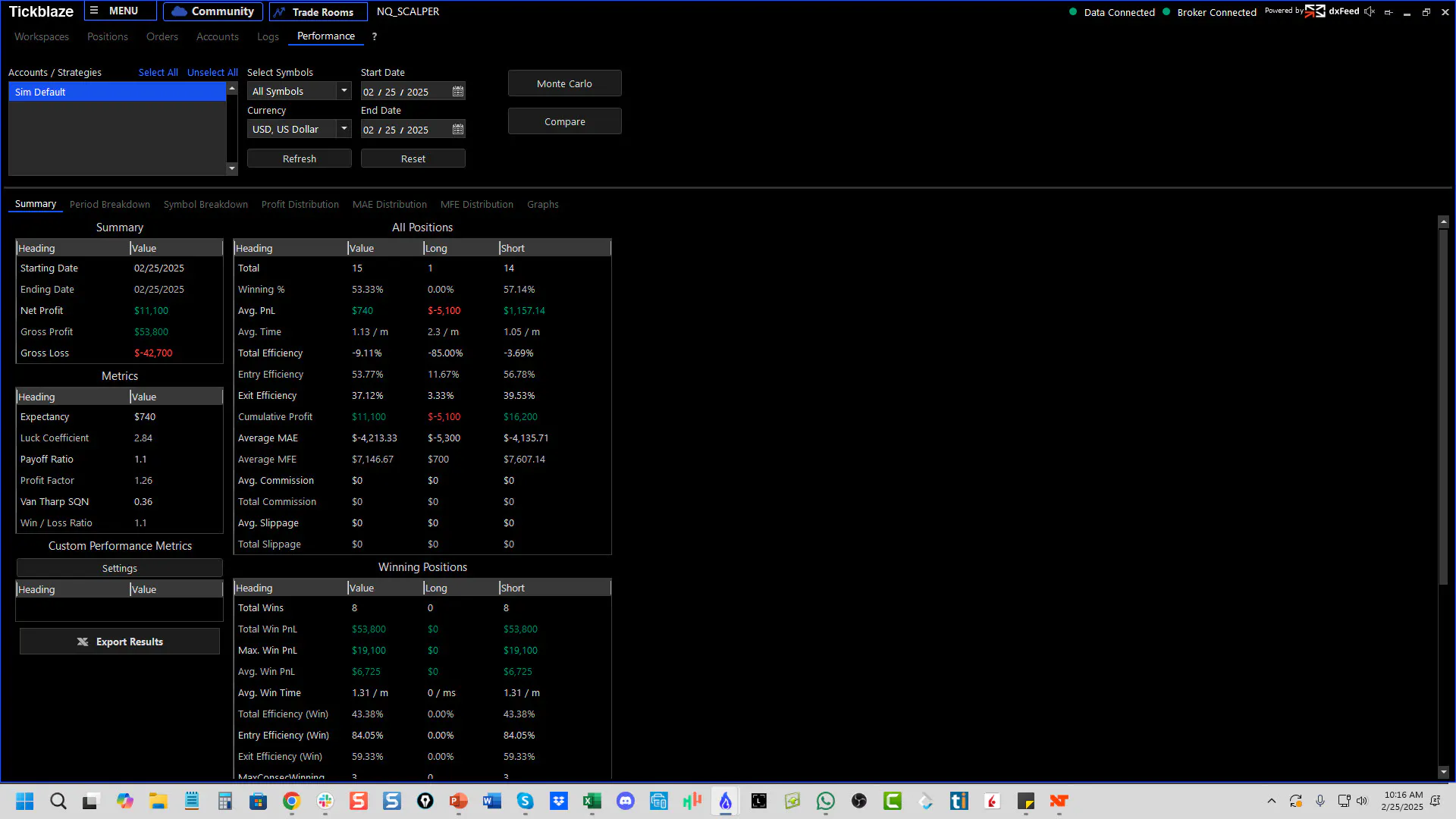
Task: Open the Logs tab
Action: click(x=268, y=36)
